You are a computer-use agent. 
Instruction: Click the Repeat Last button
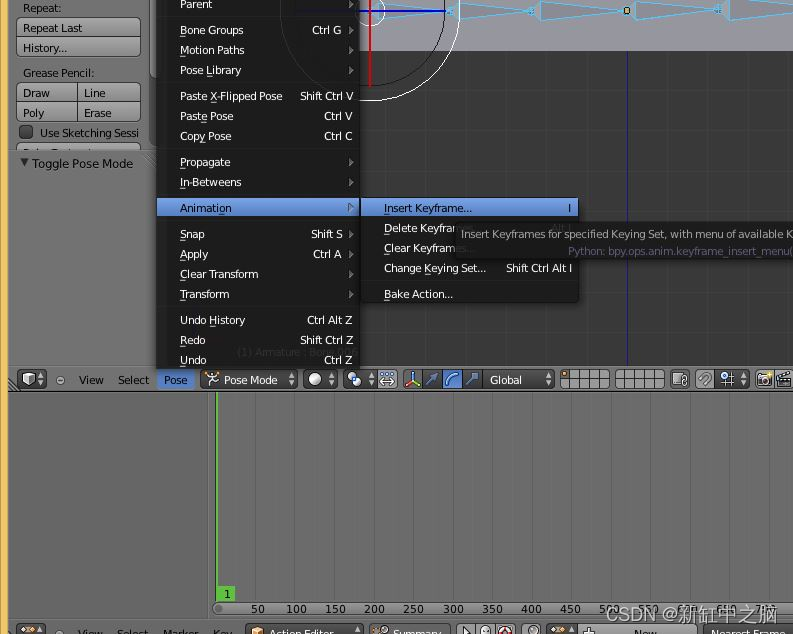[x=78, y=28]
